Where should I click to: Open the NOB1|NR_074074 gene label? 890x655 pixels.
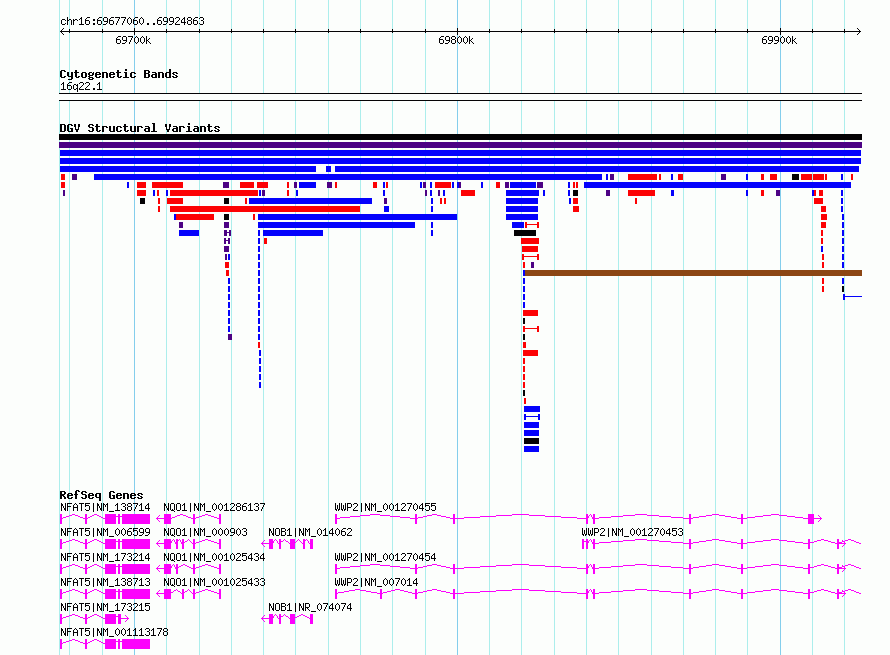click(310, 607)
